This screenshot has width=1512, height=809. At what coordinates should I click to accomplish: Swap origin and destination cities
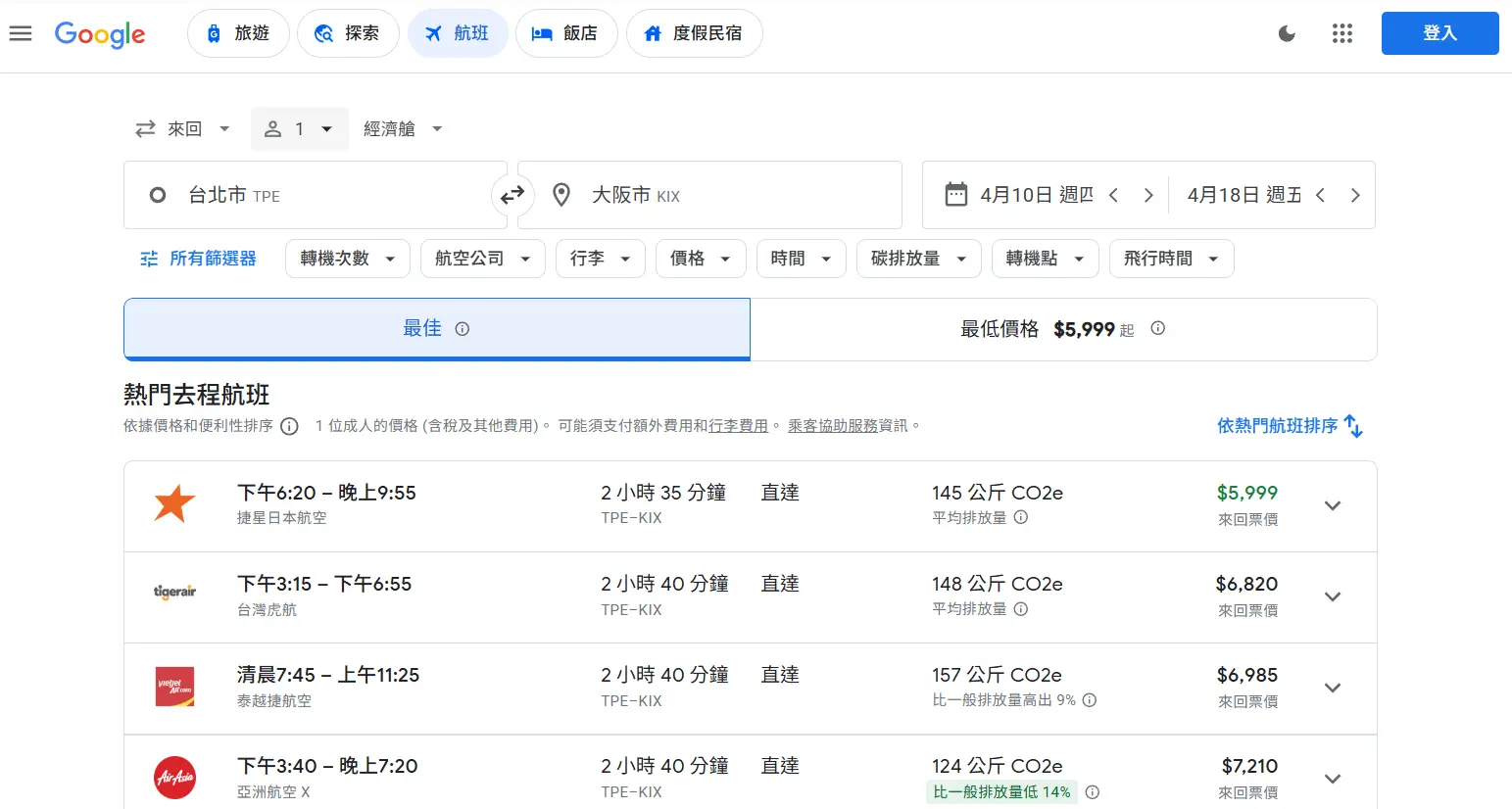[x=512, y=196]
